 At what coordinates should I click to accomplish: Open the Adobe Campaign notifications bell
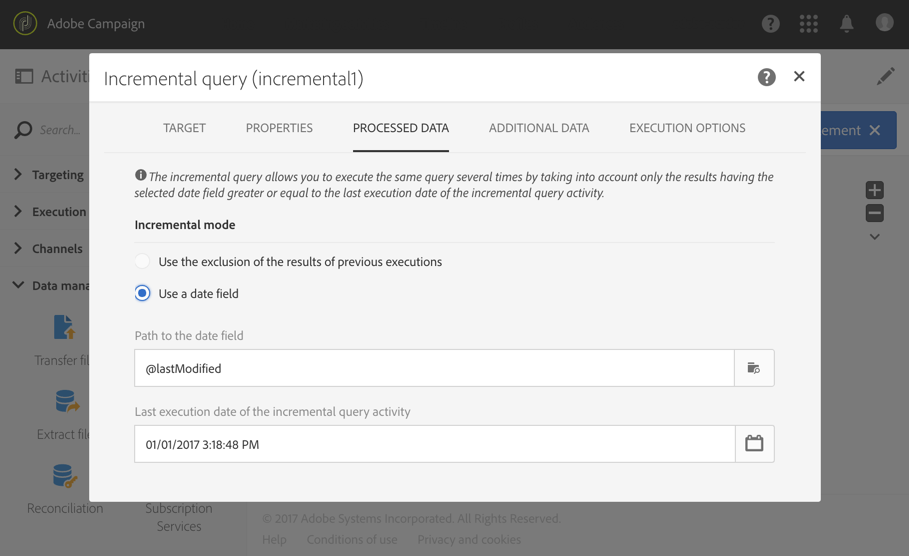coord(846,24)
